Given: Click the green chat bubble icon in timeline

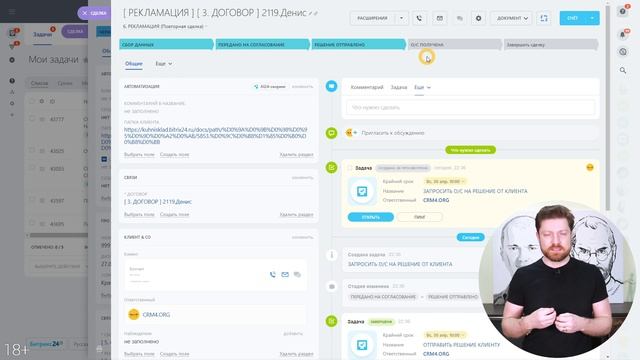Looking at the screenshot, I should coord(331,133).
